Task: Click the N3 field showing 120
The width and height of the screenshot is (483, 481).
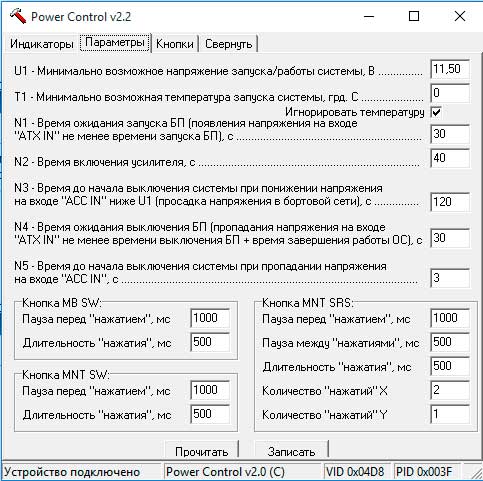Action: tap(450, 202)
